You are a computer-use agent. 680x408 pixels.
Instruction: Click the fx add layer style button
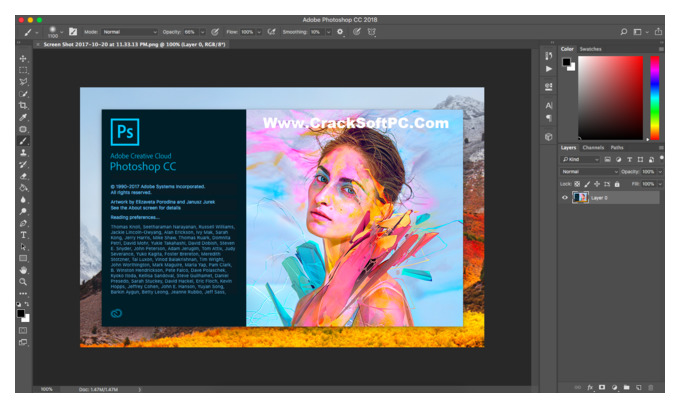click(x=590, y=388)
